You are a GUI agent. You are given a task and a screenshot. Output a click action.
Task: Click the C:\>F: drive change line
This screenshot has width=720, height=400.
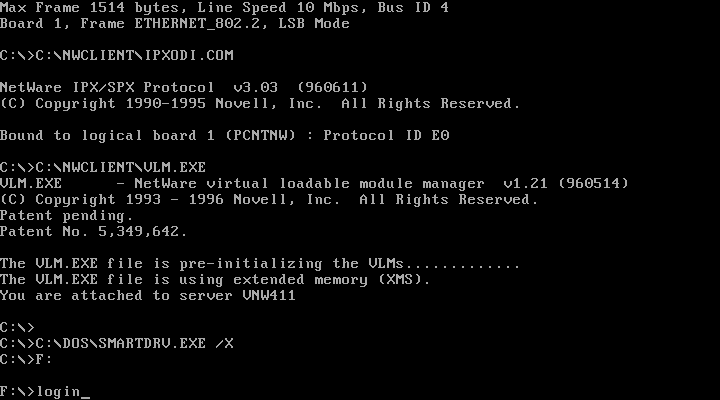pos(26,360)
